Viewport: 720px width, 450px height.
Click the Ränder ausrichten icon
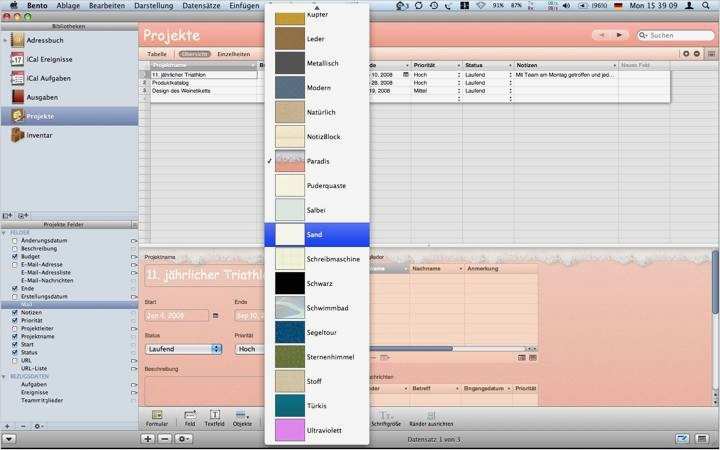pyautogui.click(x=431, y=419)
